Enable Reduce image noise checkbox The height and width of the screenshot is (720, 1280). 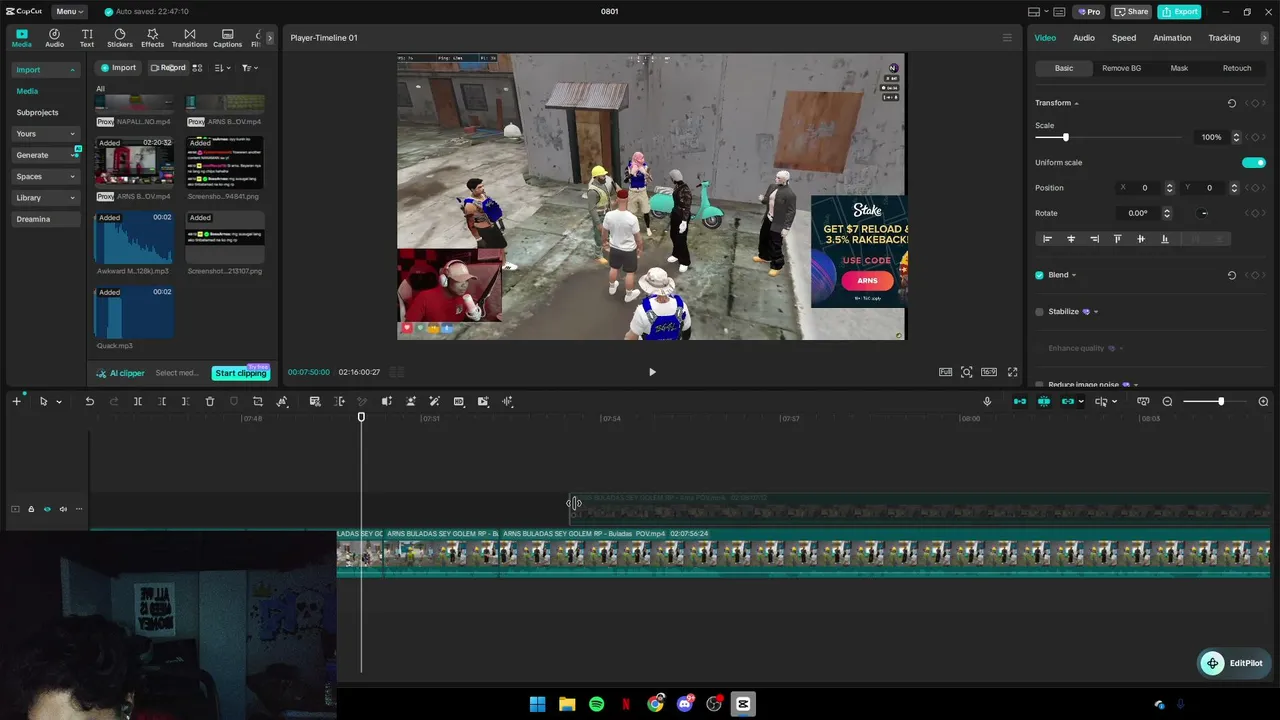[x=1039, y=385]
